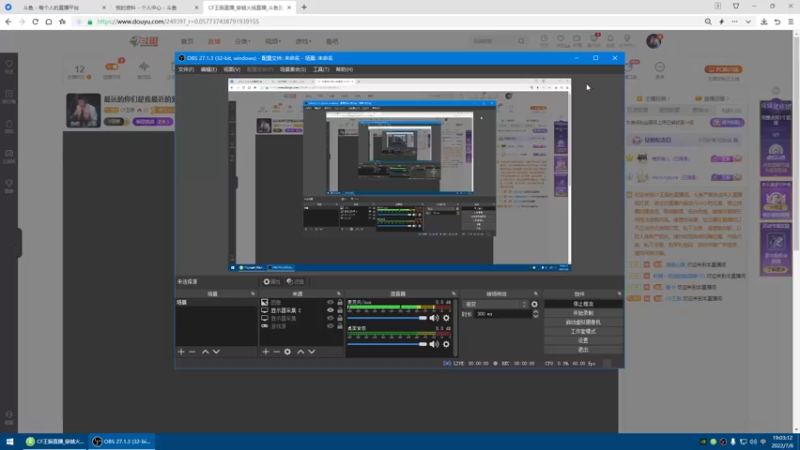
Task: Mute microphone speaker icon in mixer
Action: [434, 318]
